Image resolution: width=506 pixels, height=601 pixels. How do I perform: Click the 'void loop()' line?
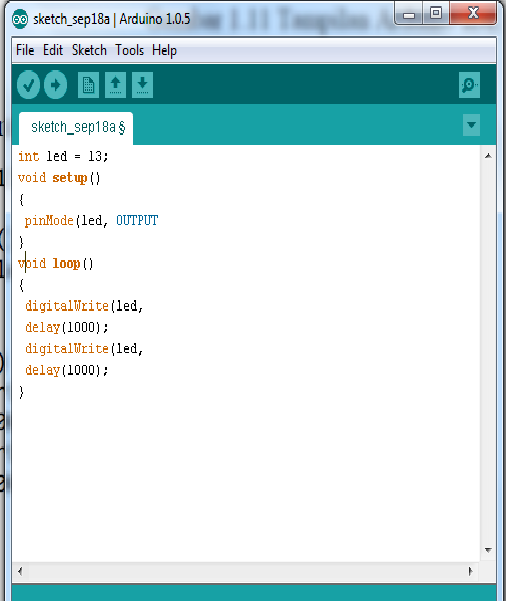[56, 264]
